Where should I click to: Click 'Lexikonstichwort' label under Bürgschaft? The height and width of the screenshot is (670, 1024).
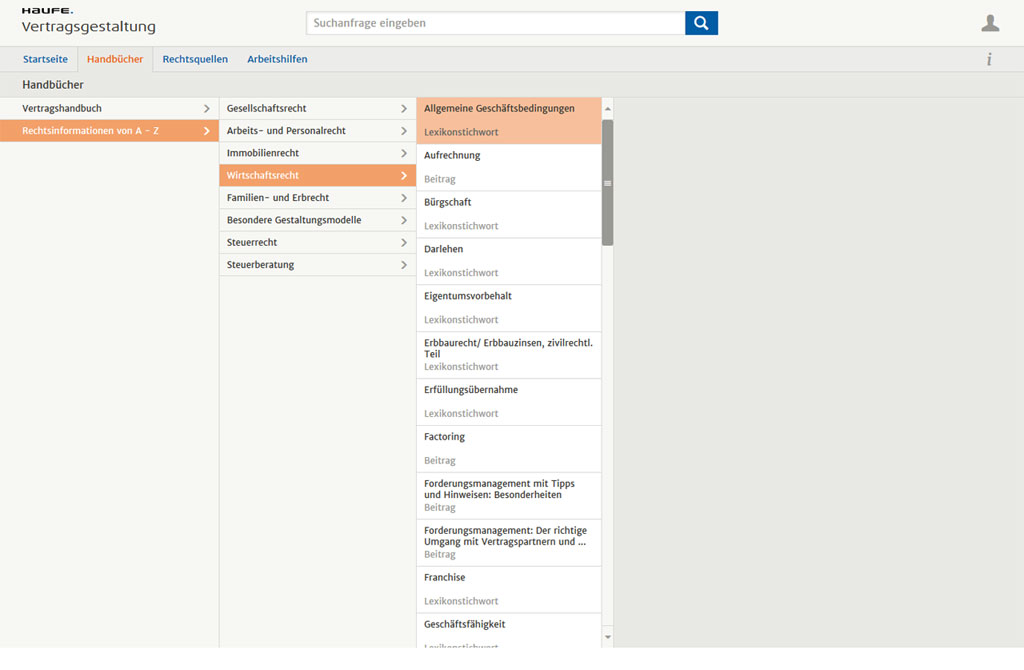[461, 226]
